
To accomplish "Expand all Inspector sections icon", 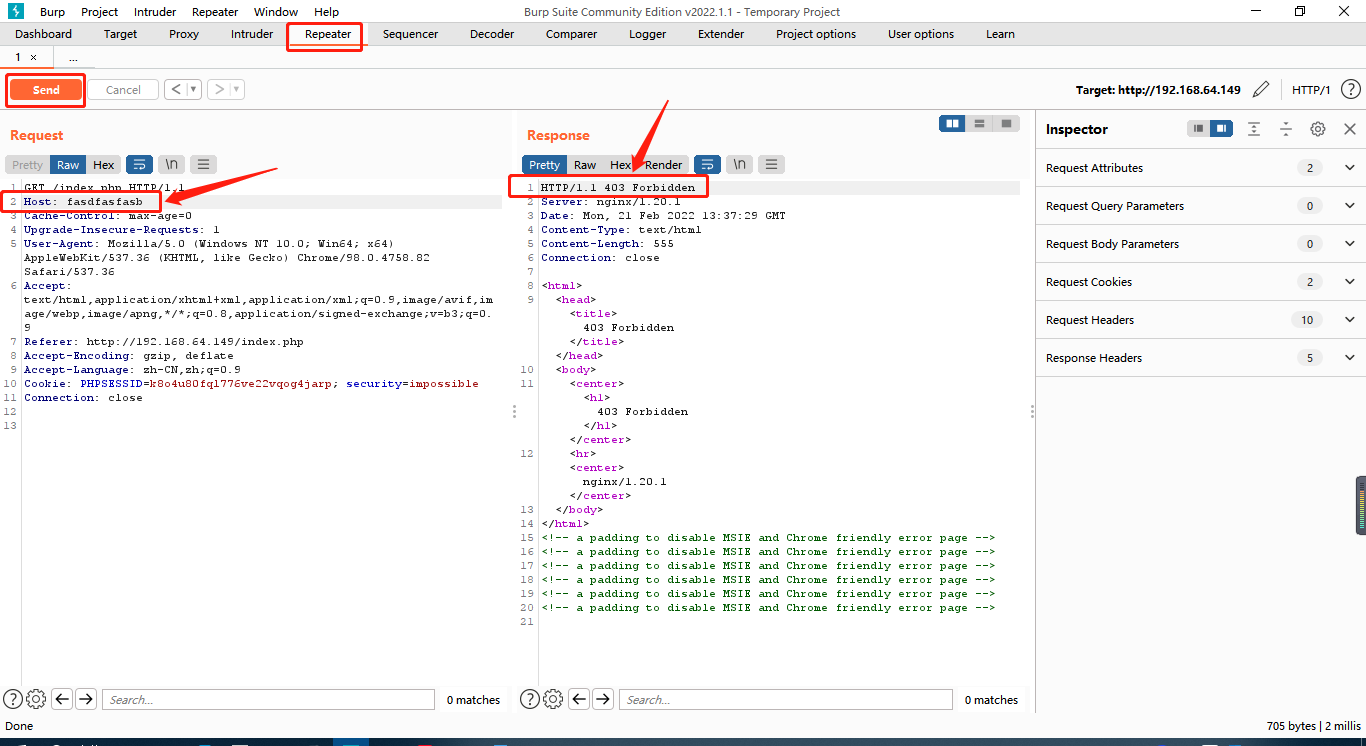I will (x=1254, y=129).
